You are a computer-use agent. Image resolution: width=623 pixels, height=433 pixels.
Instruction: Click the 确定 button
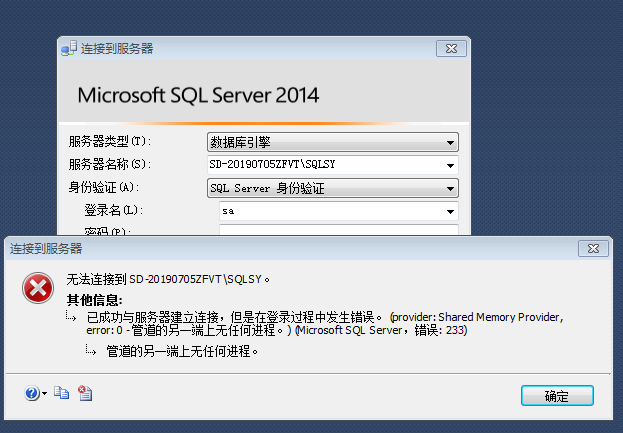(557, 396)
